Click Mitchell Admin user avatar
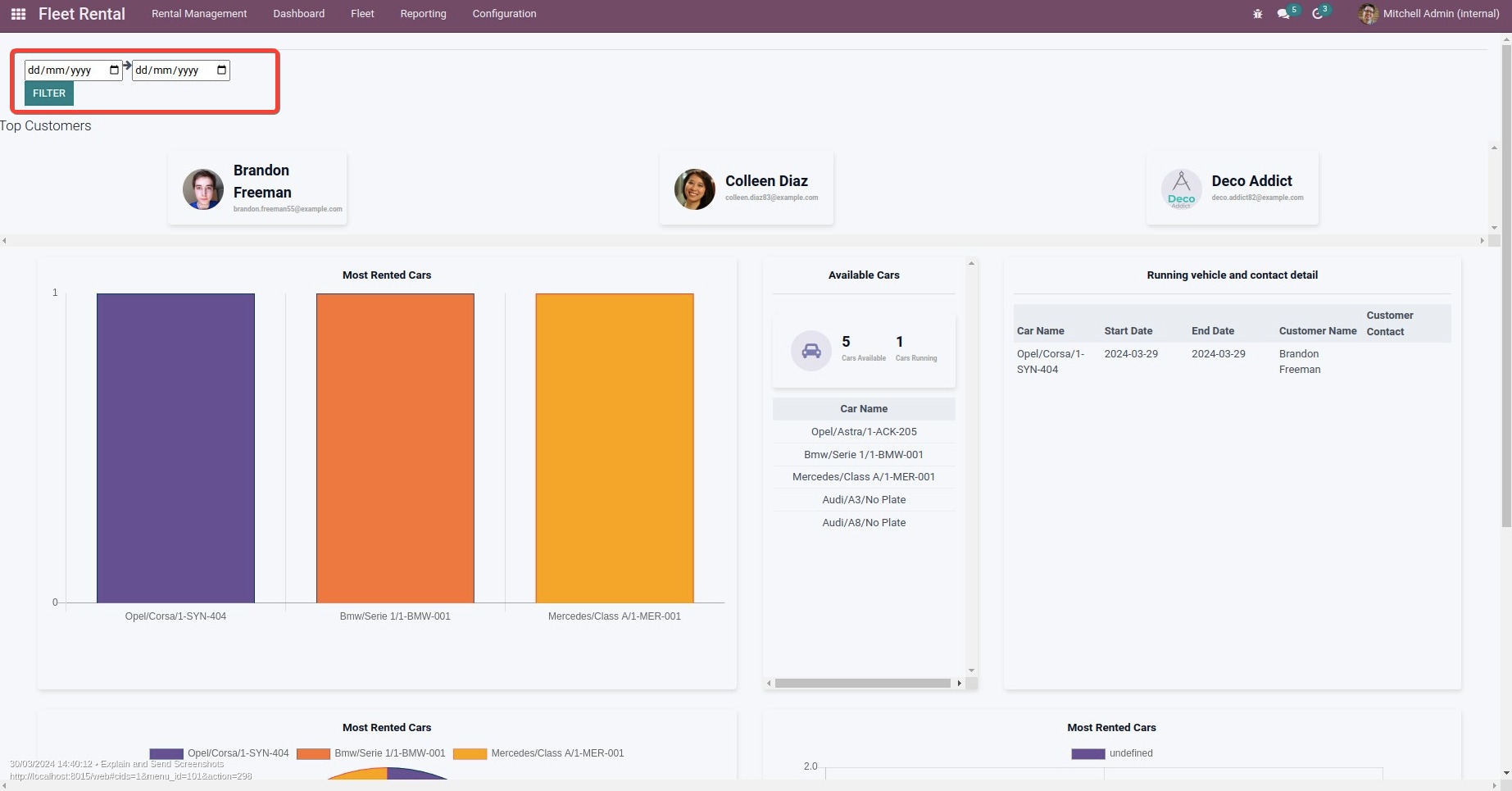This screenshot has width=1512, height=791. (x=1368, y=14)
